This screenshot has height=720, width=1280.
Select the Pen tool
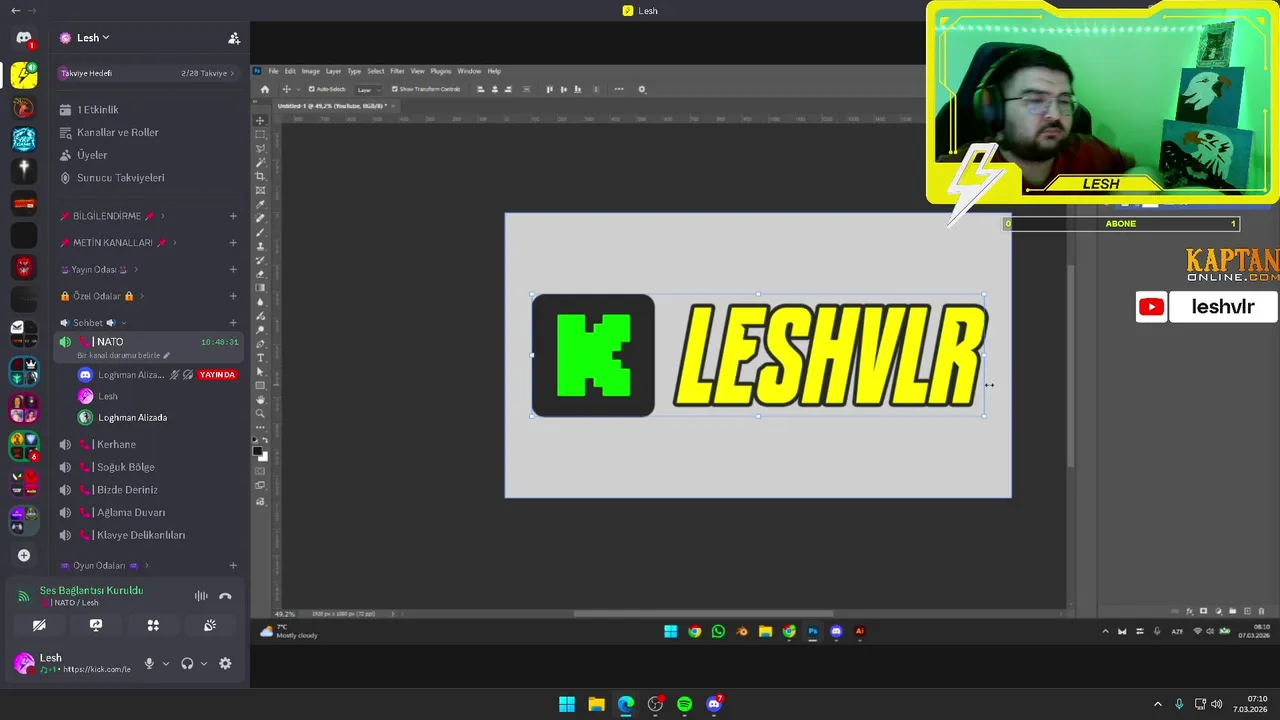pyautogui.click(x=260, y=342)
